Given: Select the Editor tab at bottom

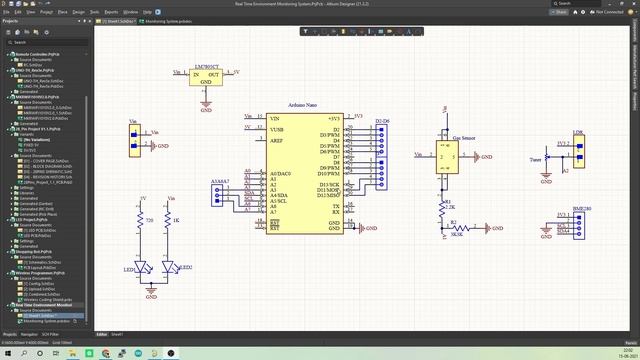Looking at the screenshot, I should click(x=101, y=334).
